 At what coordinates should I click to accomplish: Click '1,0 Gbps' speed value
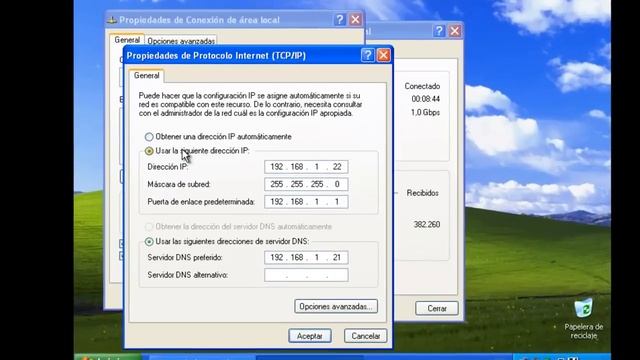(425, 113)
